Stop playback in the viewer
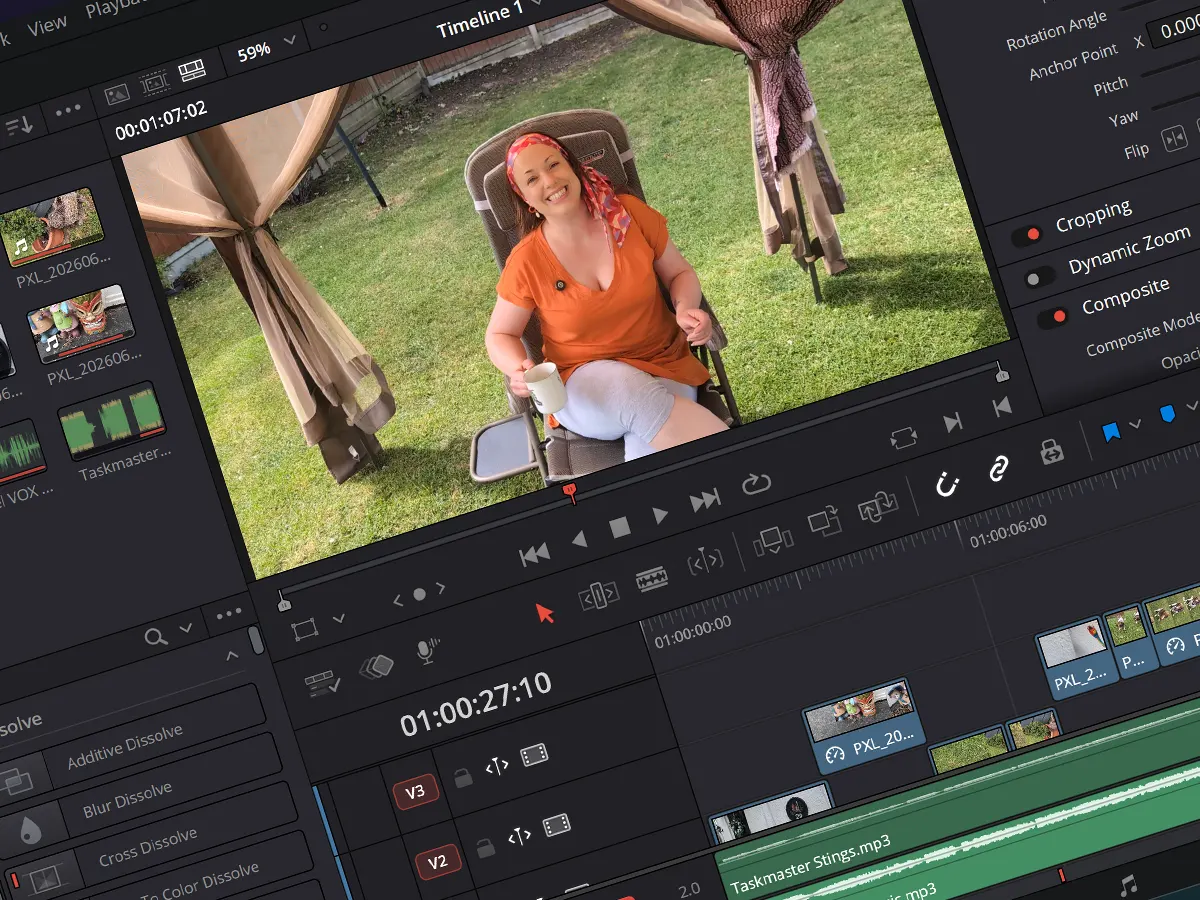The image size is (1200, 900). [620, 527]
